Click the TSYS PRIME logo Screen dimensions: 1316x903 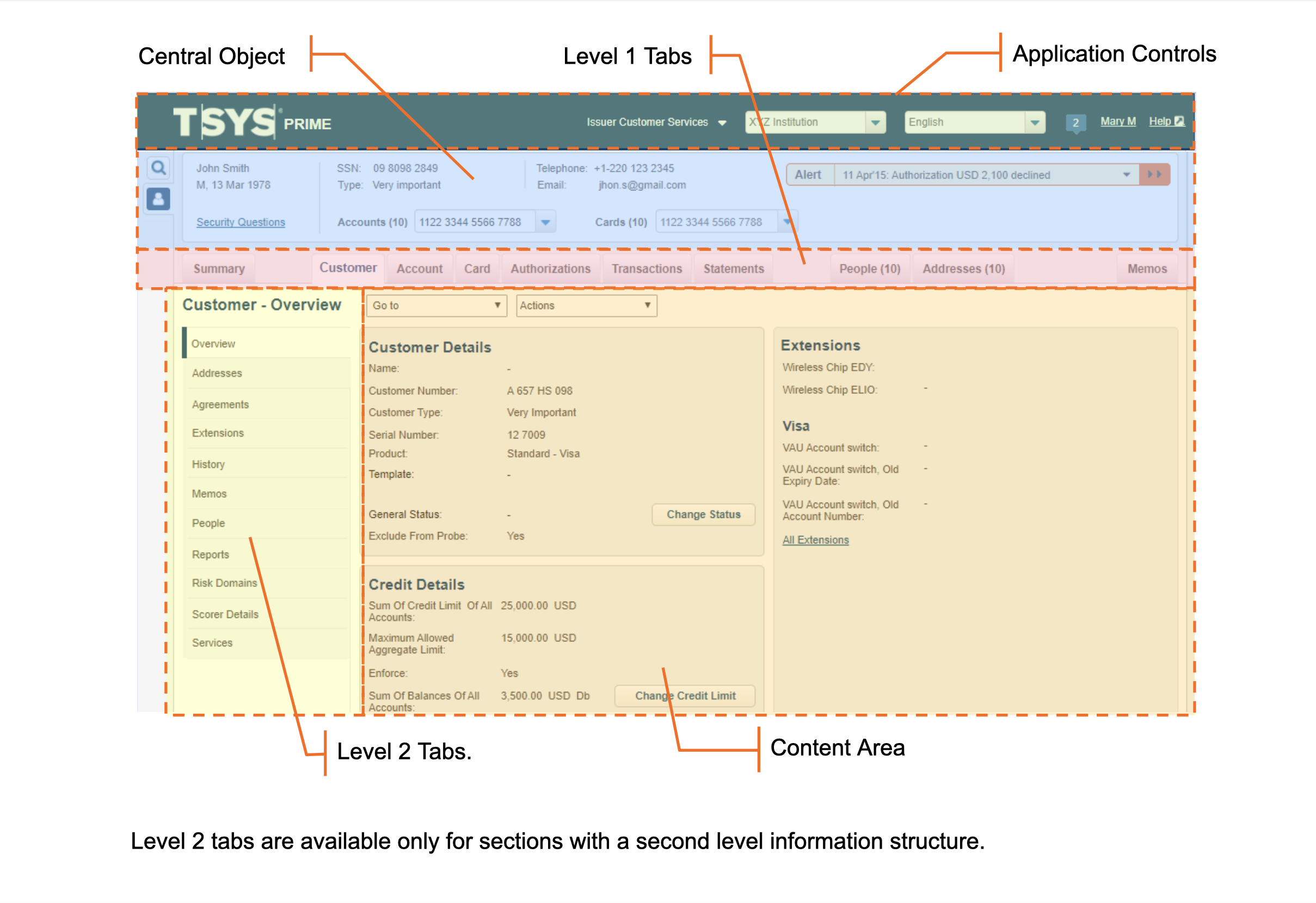pos(252,122)
